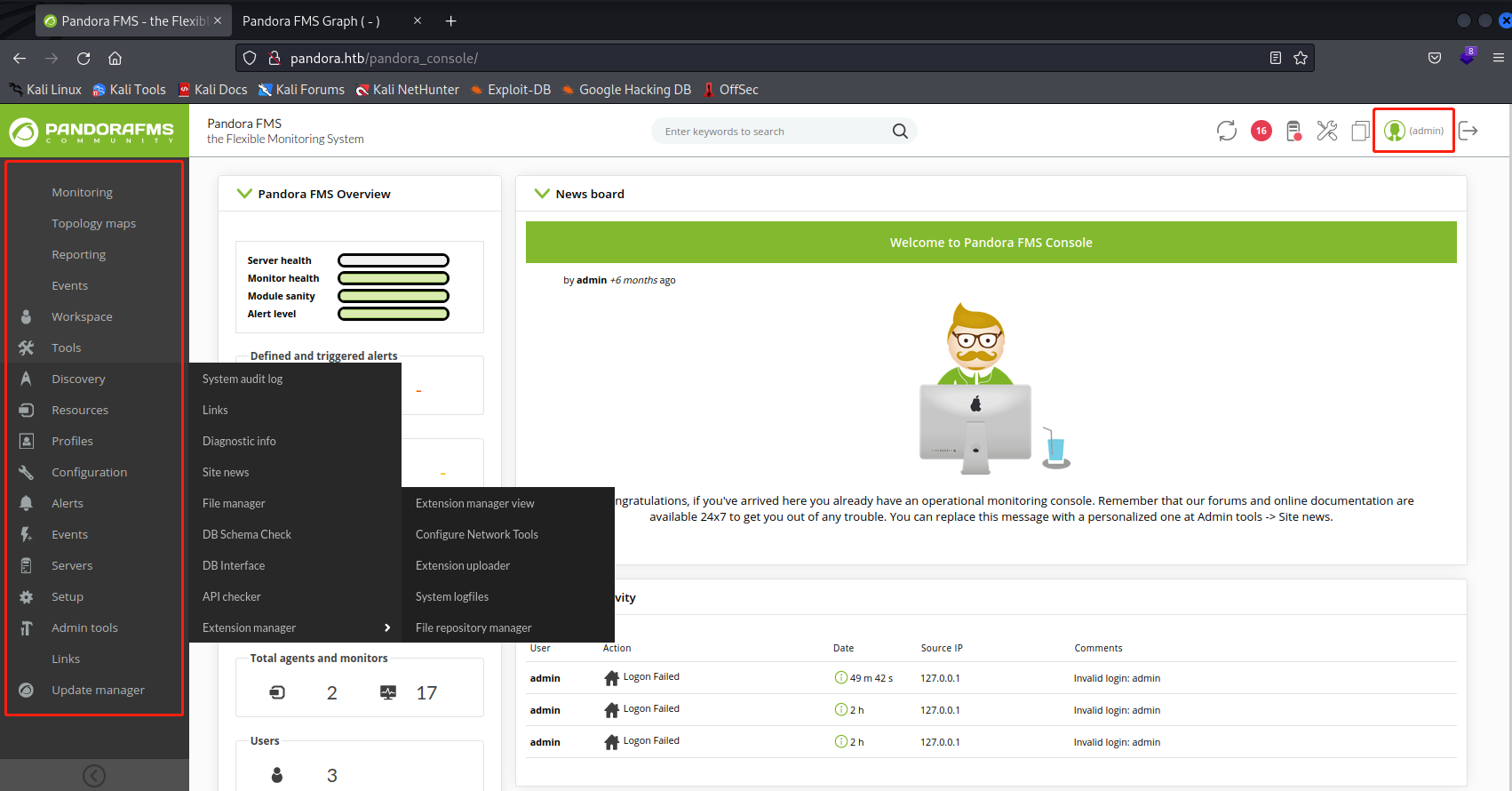Select Configure Network Tools
1512x791 pixels.
(477, 534)
